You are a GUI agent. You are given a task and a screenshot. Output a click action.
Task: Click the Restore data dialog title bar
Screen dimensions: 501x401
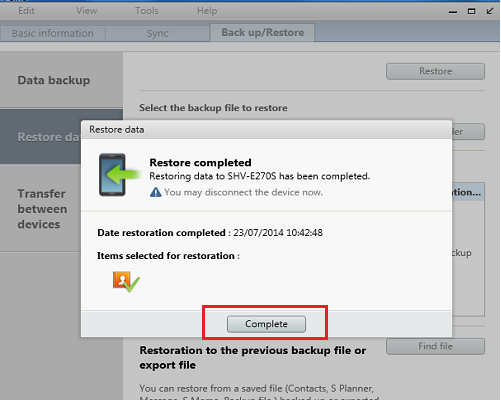point(266,130)
